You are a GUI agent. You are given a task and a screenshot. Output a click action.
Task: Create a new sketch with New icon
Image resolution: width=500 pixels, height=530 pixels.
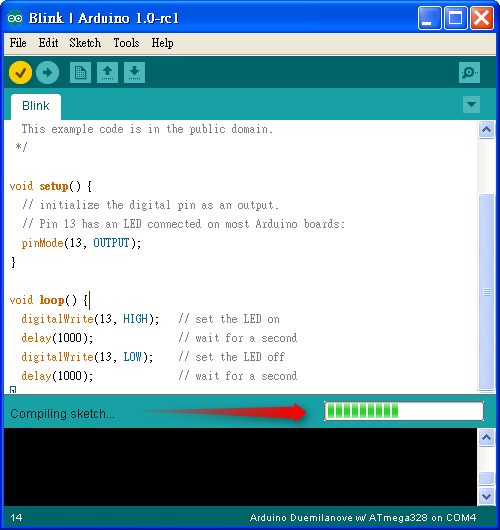[80, 72]
